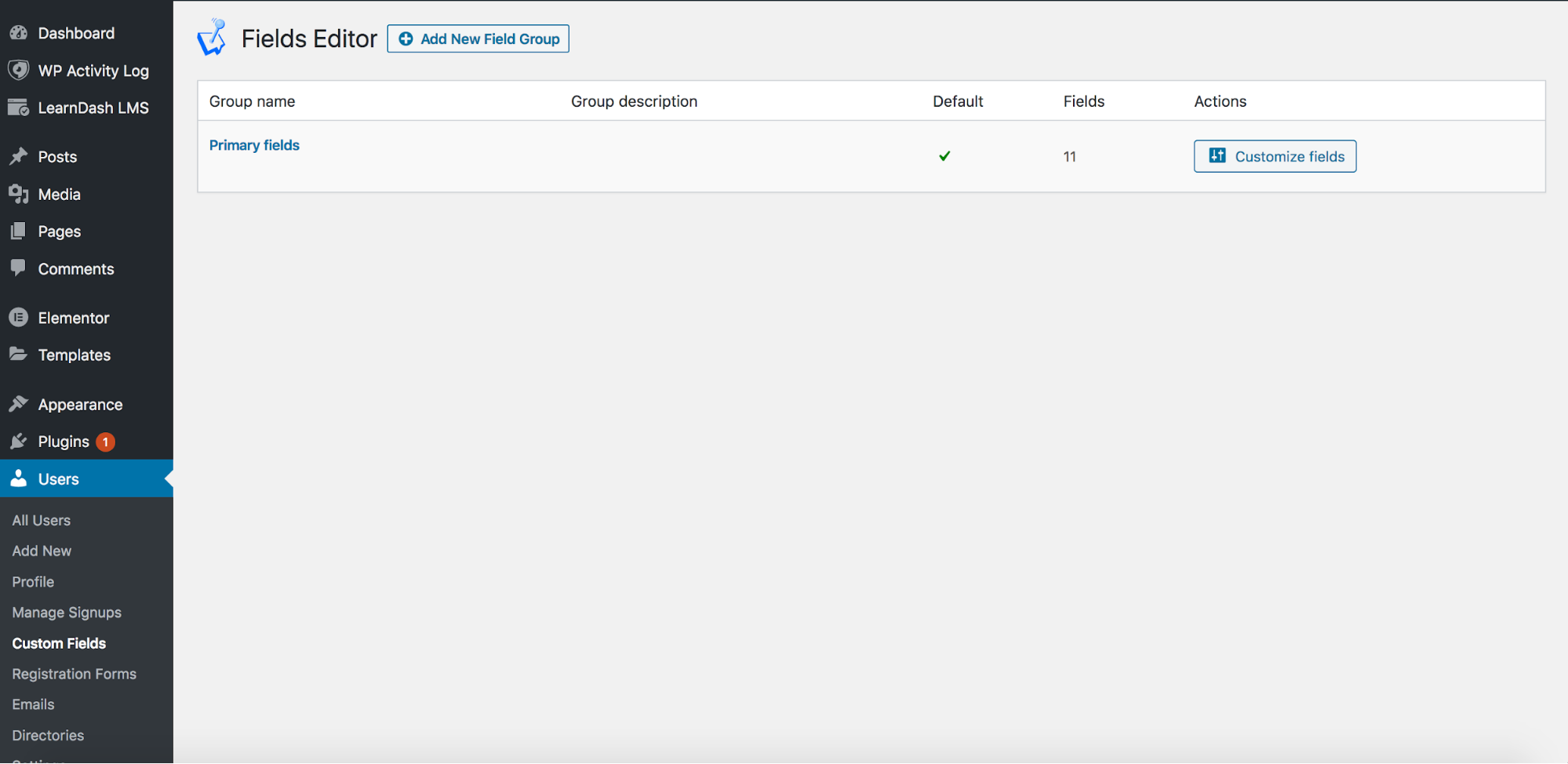This screenshot has width=1568, height=764.
Task: Open Registration Forms submenu
Action: [x=75, y=674]
